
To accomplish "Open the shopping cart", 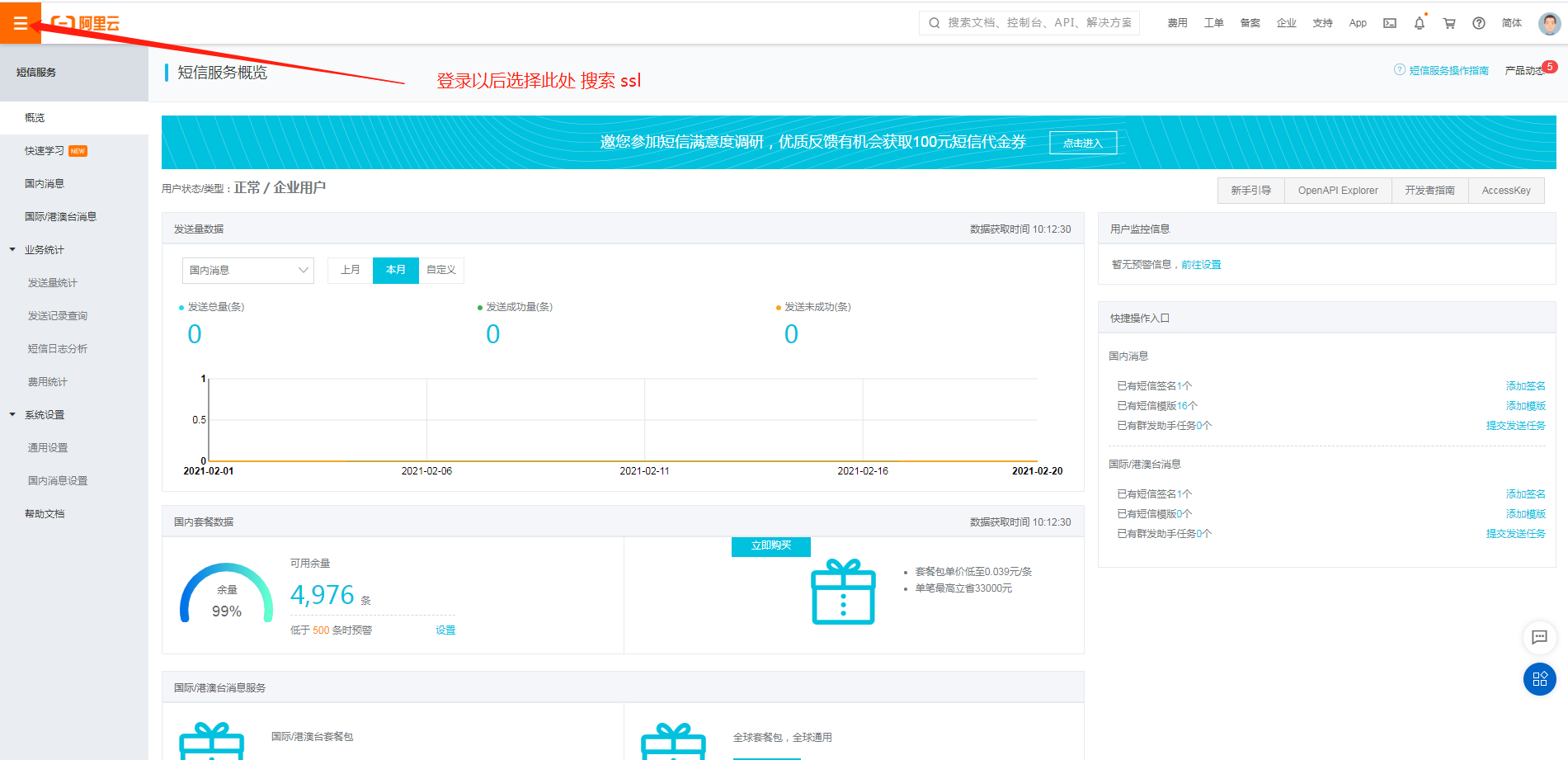I will pos(1448,23).
